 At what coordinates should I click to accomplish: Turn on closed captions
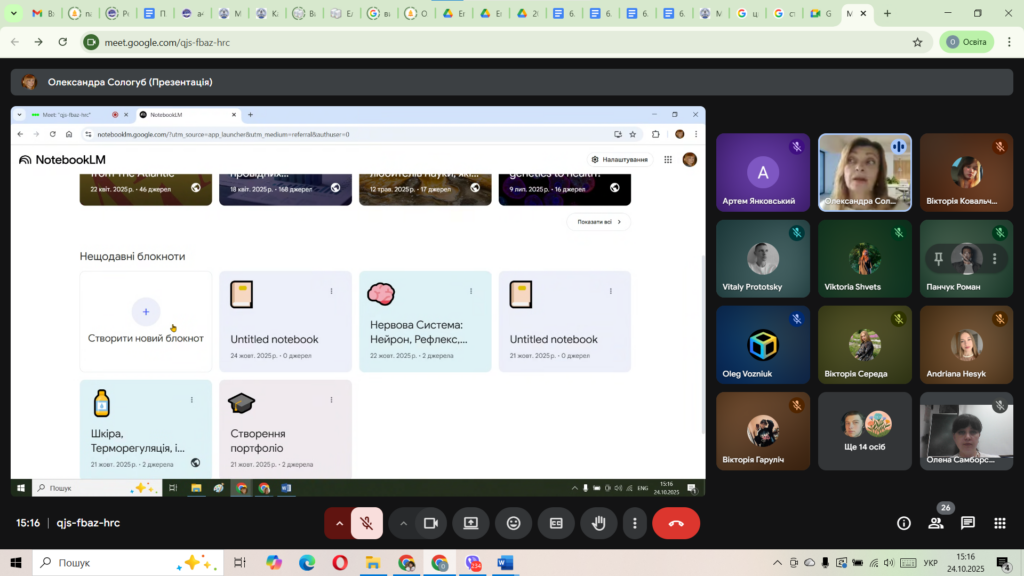coord(555,523)
